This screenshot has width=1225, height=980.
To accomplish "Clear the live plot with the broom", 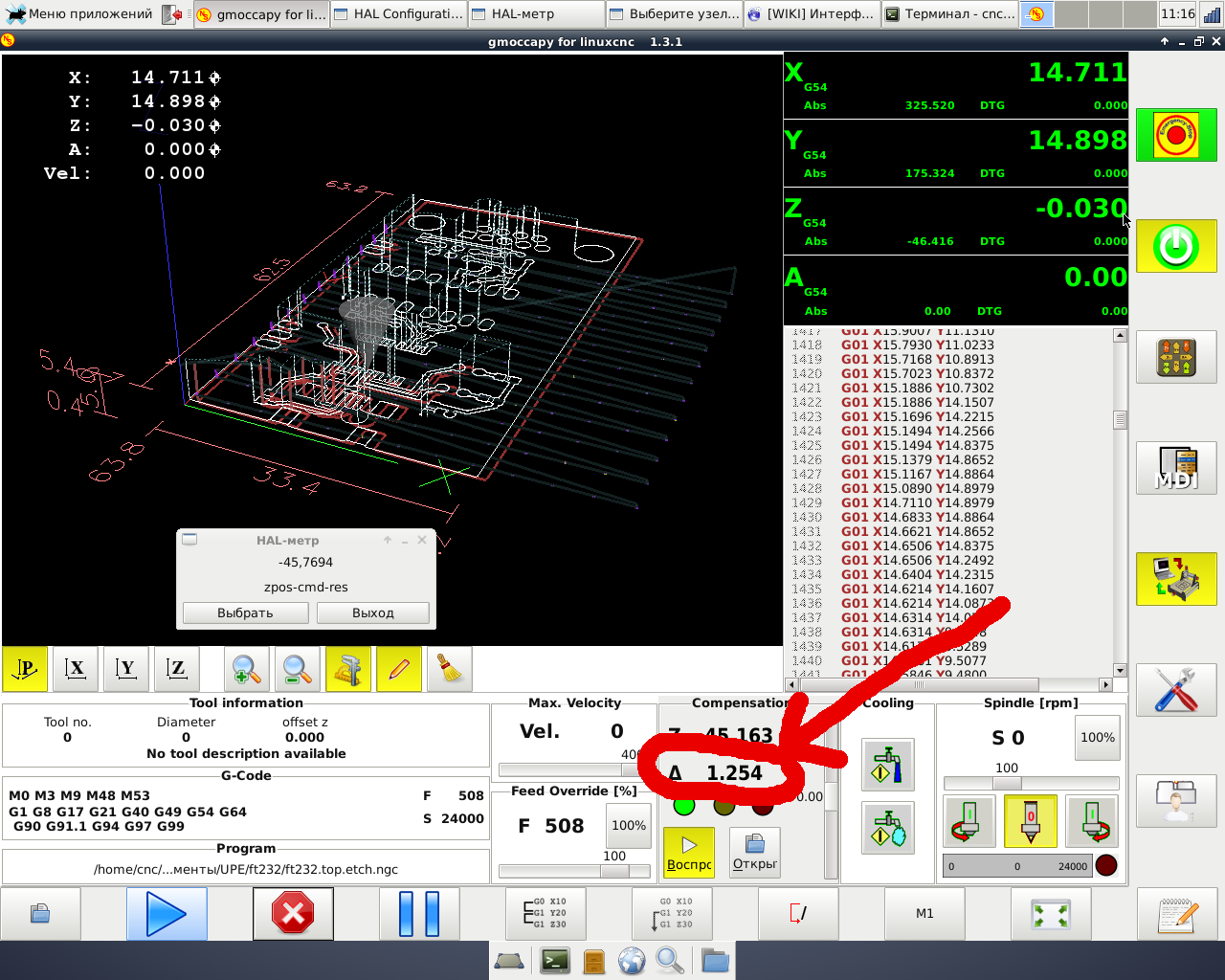I will [450, 669].
